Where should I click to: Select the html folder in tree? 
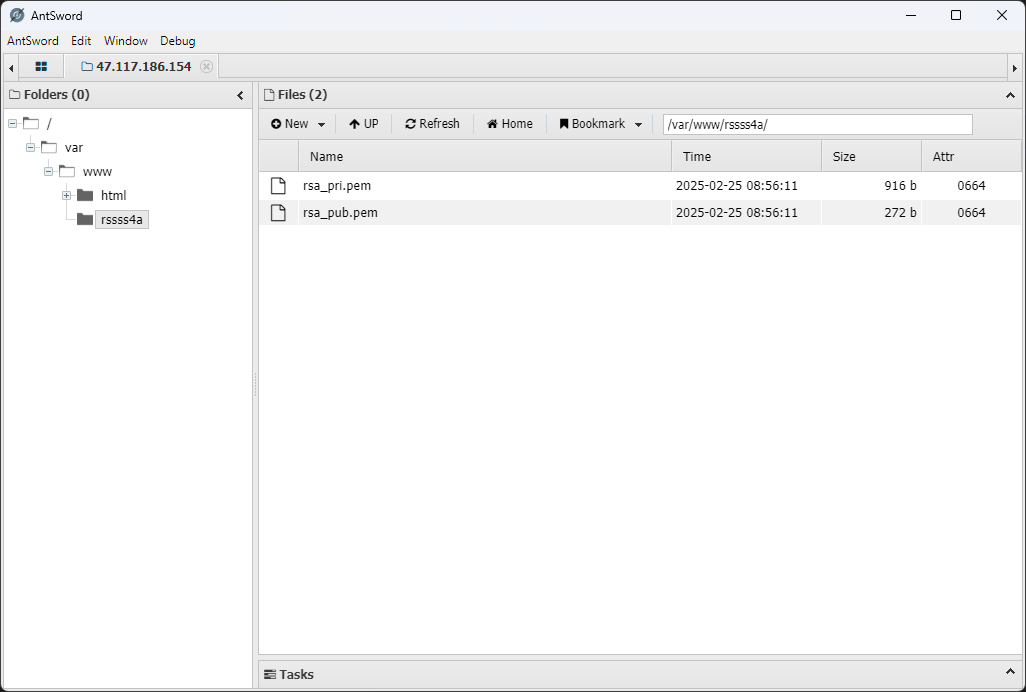(113, 196)
